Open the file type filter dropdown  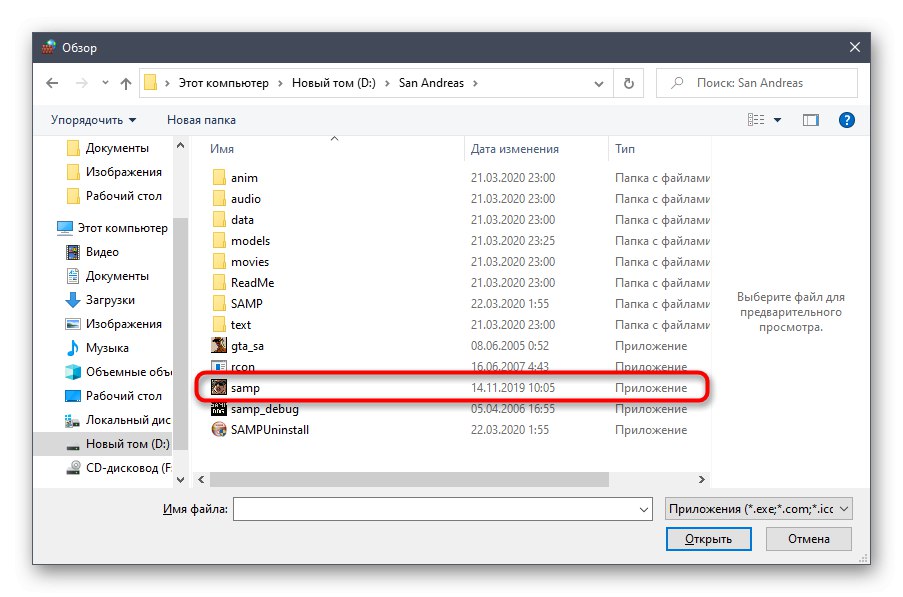(x=758, y=508)
